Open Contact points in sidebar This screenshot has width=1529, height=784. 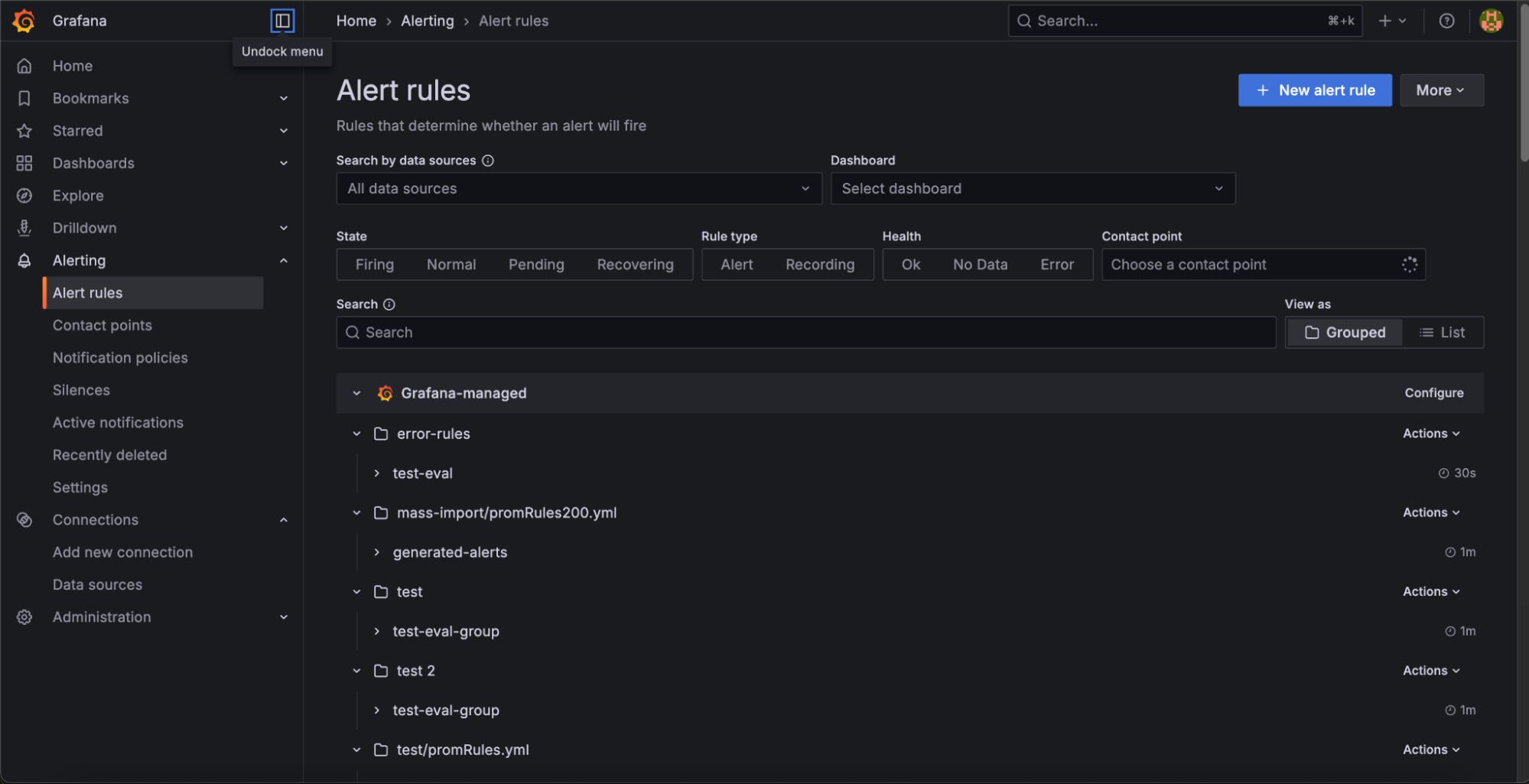click(102, 325)
